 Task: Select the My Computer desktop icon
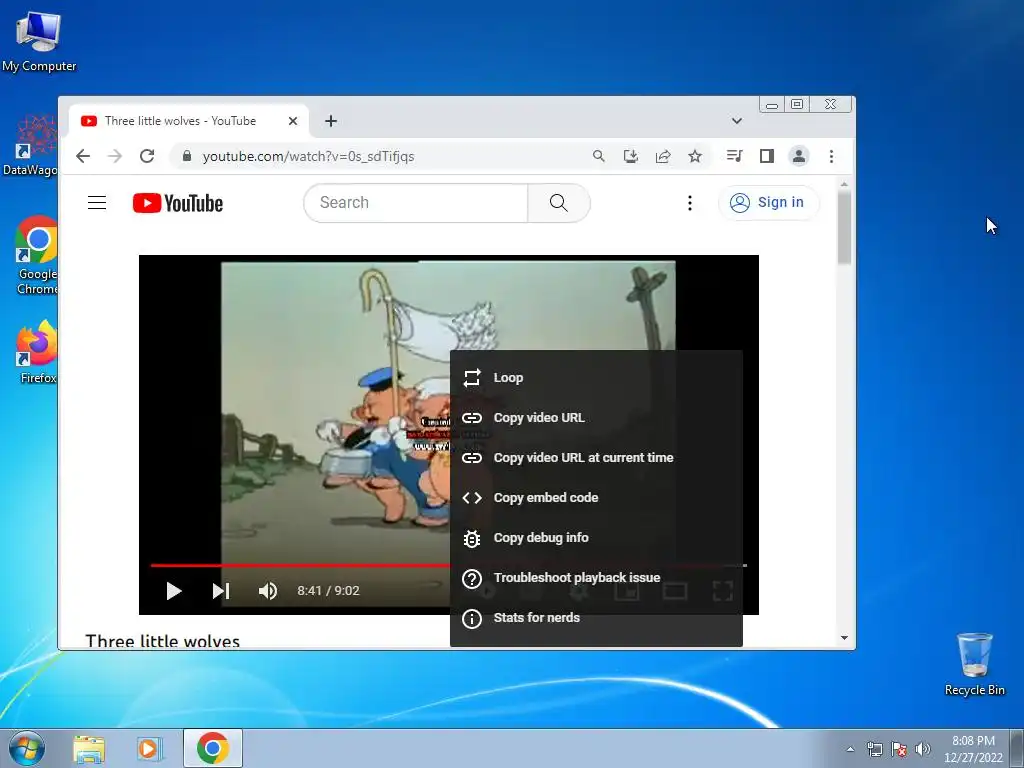[x=39, y=40]
